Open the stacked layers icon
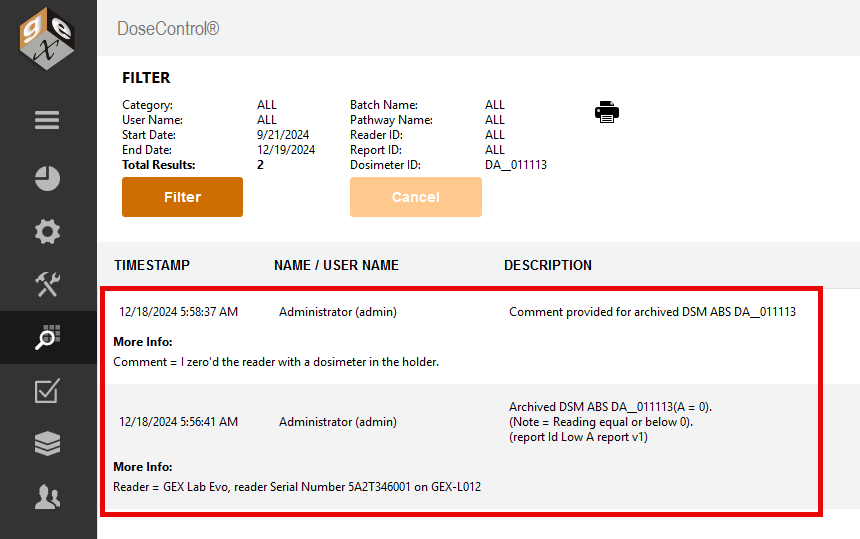The image size is (860, 539). click(x=47, y=443)
